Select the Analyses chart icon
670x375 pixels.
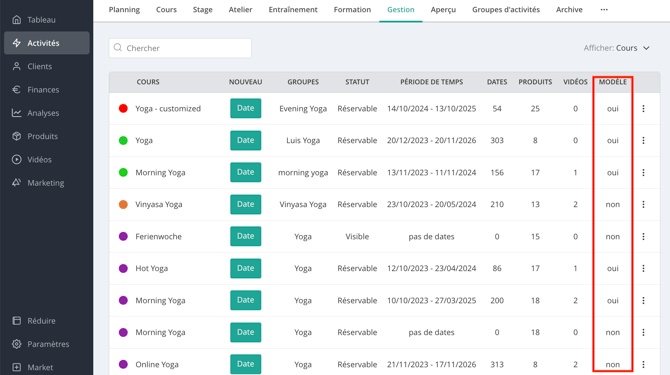pos(17,113)
